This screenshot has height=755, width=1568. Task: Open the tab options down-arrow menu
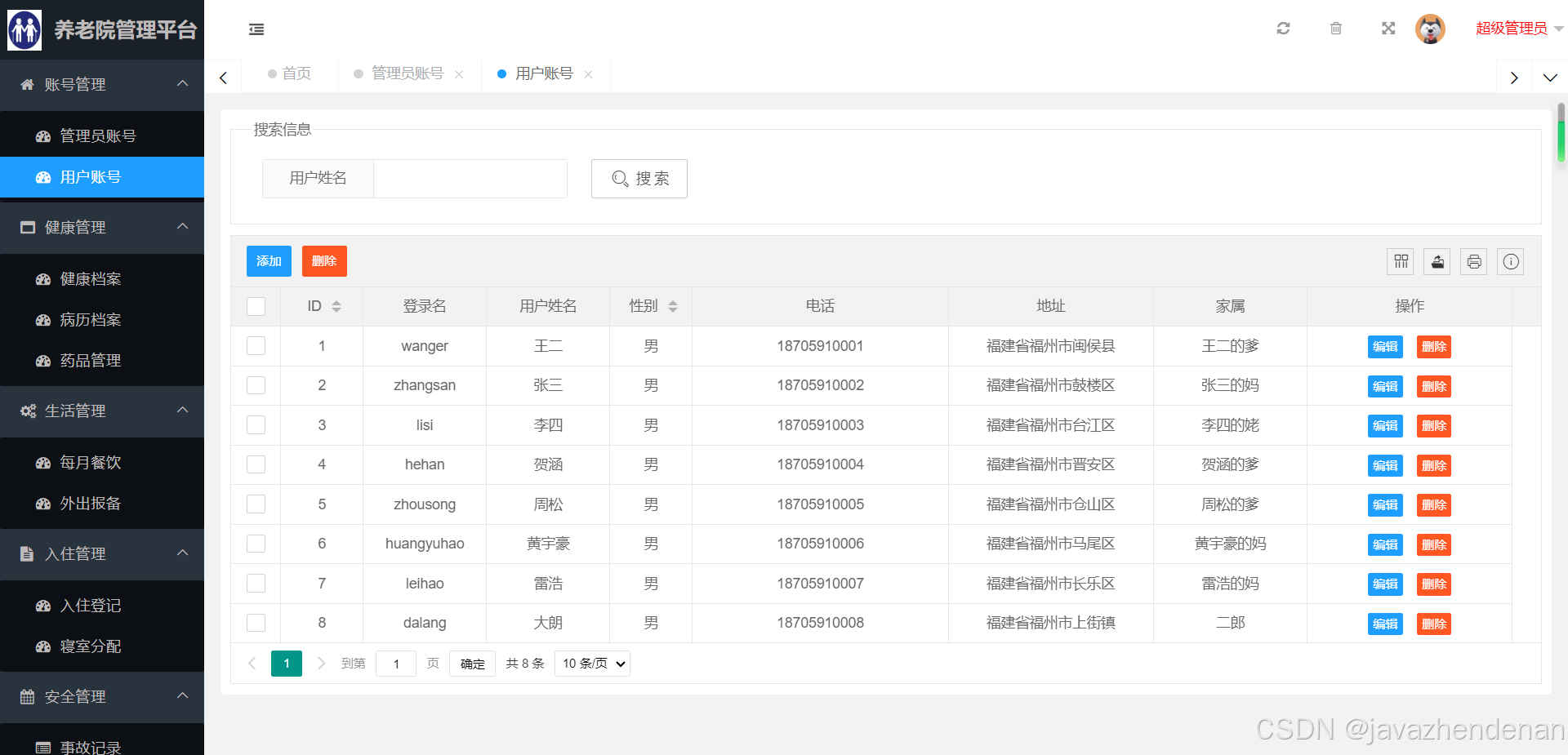pos(1550,78)
